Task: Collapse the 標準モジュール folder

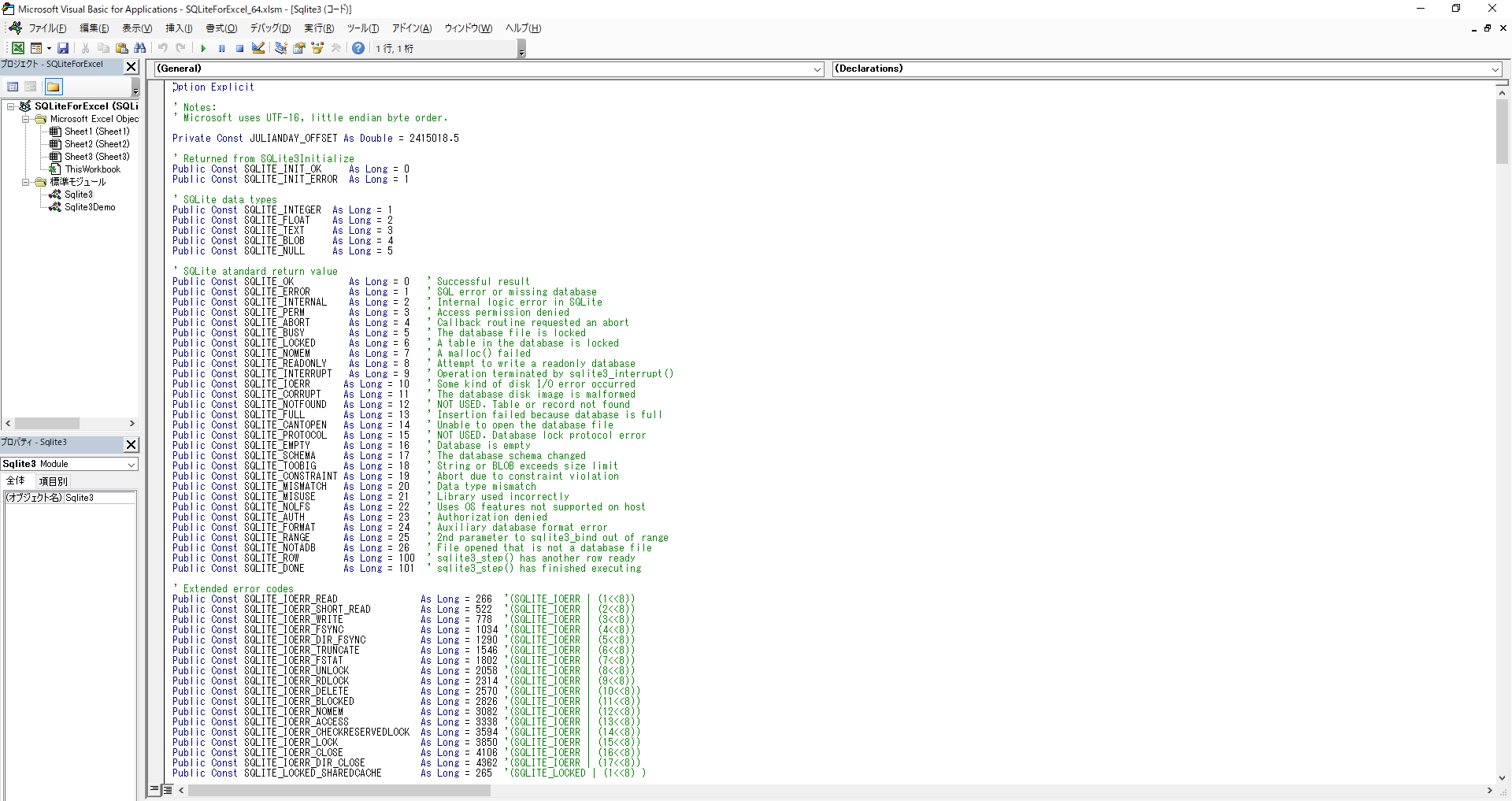Action: coord(25,182)
